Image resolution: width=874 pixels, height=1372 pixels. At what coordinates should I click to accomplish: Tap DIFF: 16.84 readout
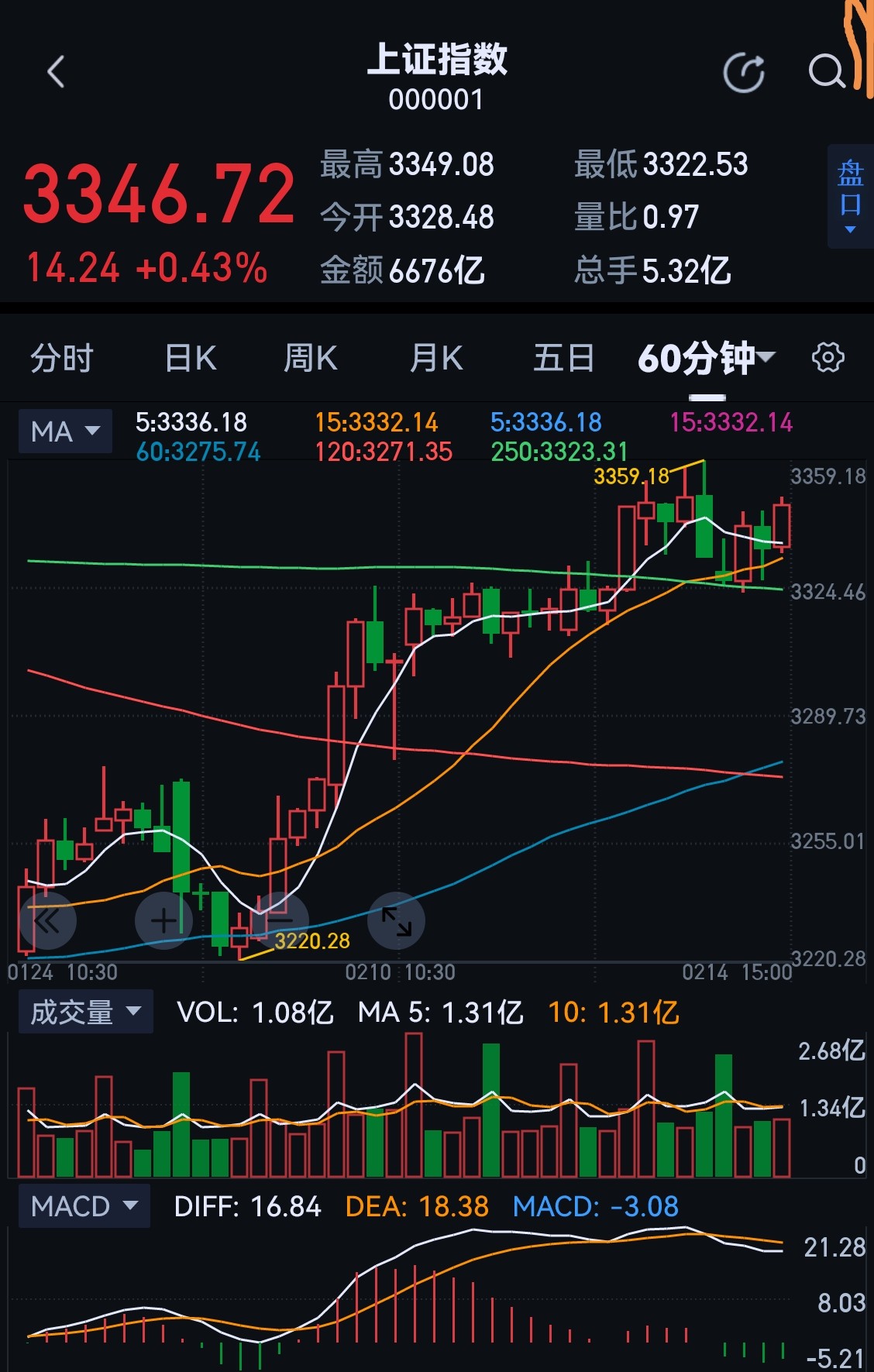(x=247, y=1207)
